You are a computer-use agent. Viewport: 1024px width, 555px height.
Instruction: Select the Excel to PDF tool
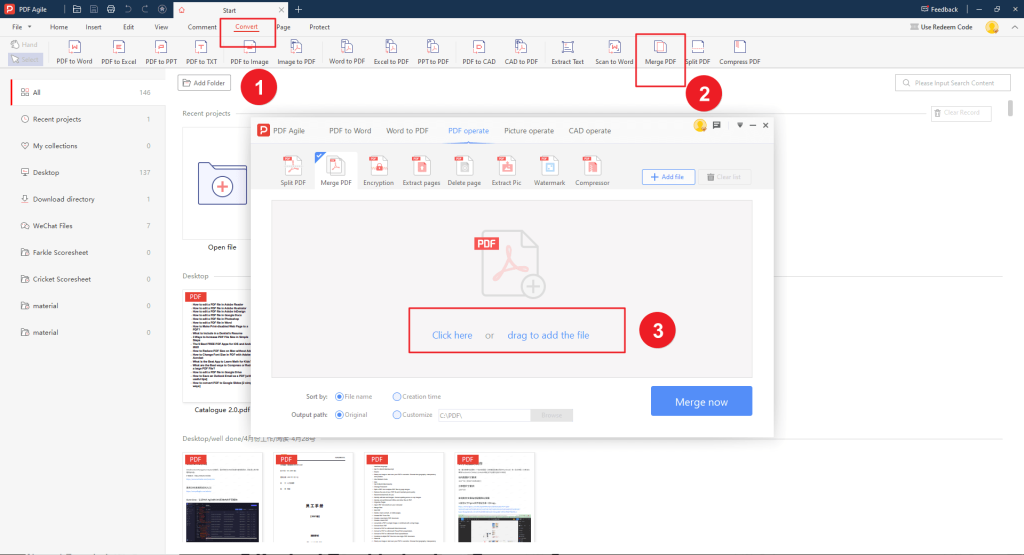tap(391, 52)
